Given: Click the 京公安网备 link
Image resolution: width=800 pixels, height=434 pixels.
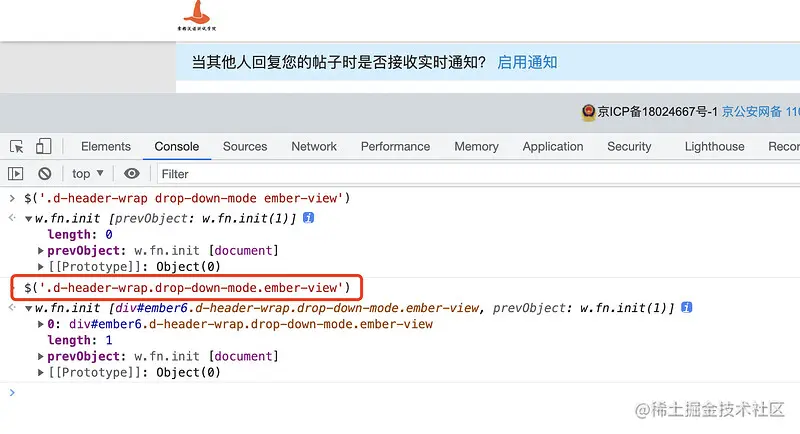Looking at the screenshot, I should tap(760, 111).
